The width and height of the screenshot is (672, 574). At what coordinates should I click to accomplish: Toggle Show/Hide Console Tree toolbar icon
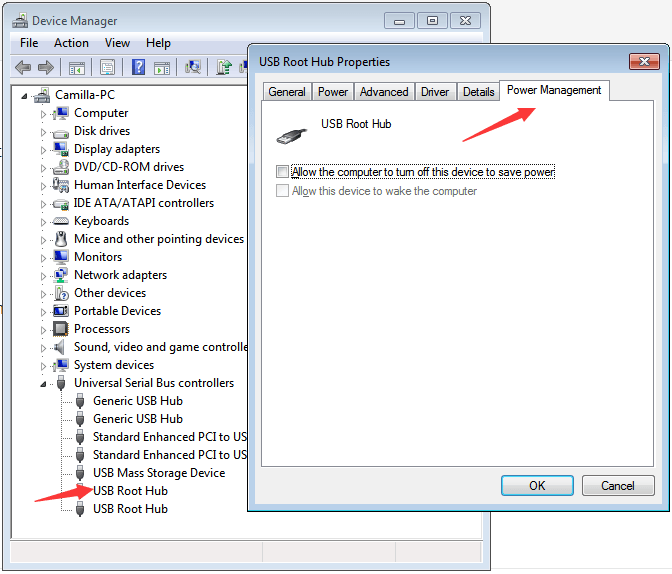point(77,68)
